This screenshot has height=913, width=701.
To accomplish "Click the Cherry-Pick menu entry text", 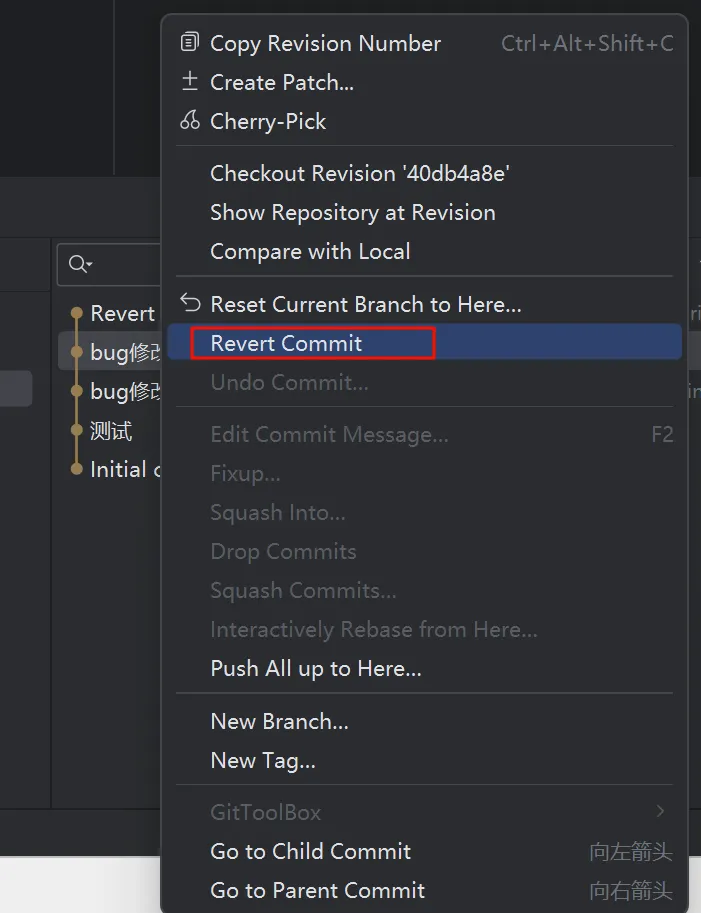I will (268, 121).
